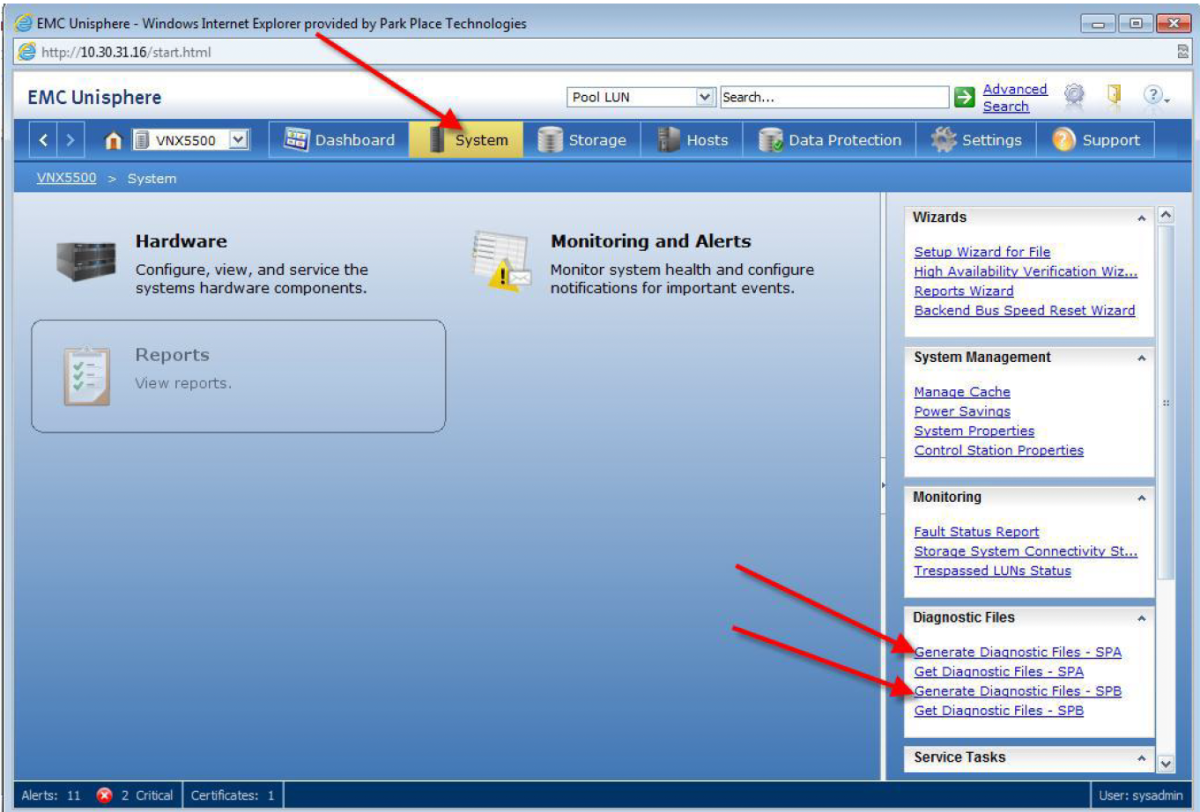Switch to the Storage tab
This screenshot has width=1200, height=812.
point(582,141)
